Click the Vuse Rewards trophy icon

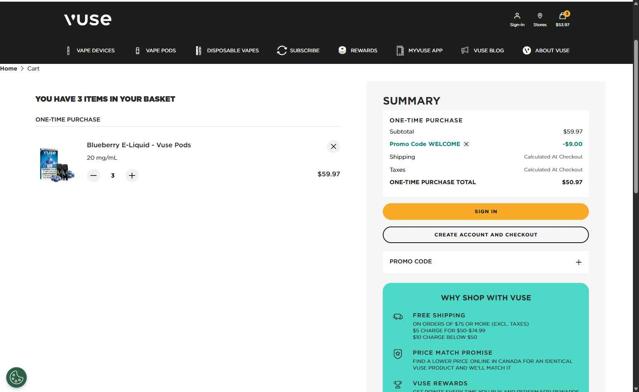(x=398, y=385)
